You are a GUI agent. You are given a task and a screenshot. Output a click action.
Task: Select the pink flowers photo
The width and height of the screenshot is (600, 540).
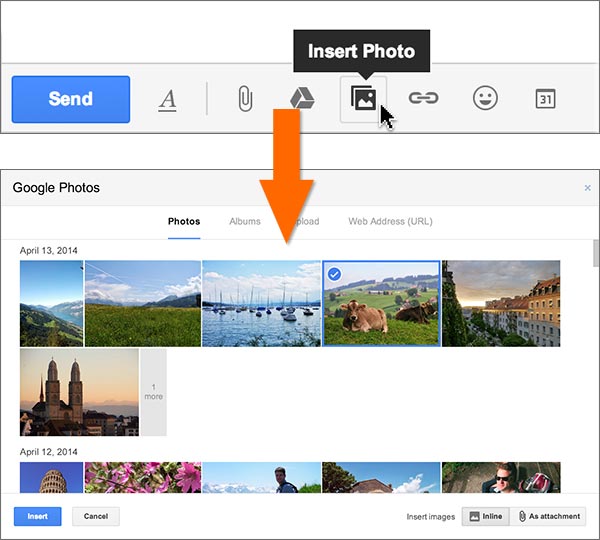(x=143, y=477)
